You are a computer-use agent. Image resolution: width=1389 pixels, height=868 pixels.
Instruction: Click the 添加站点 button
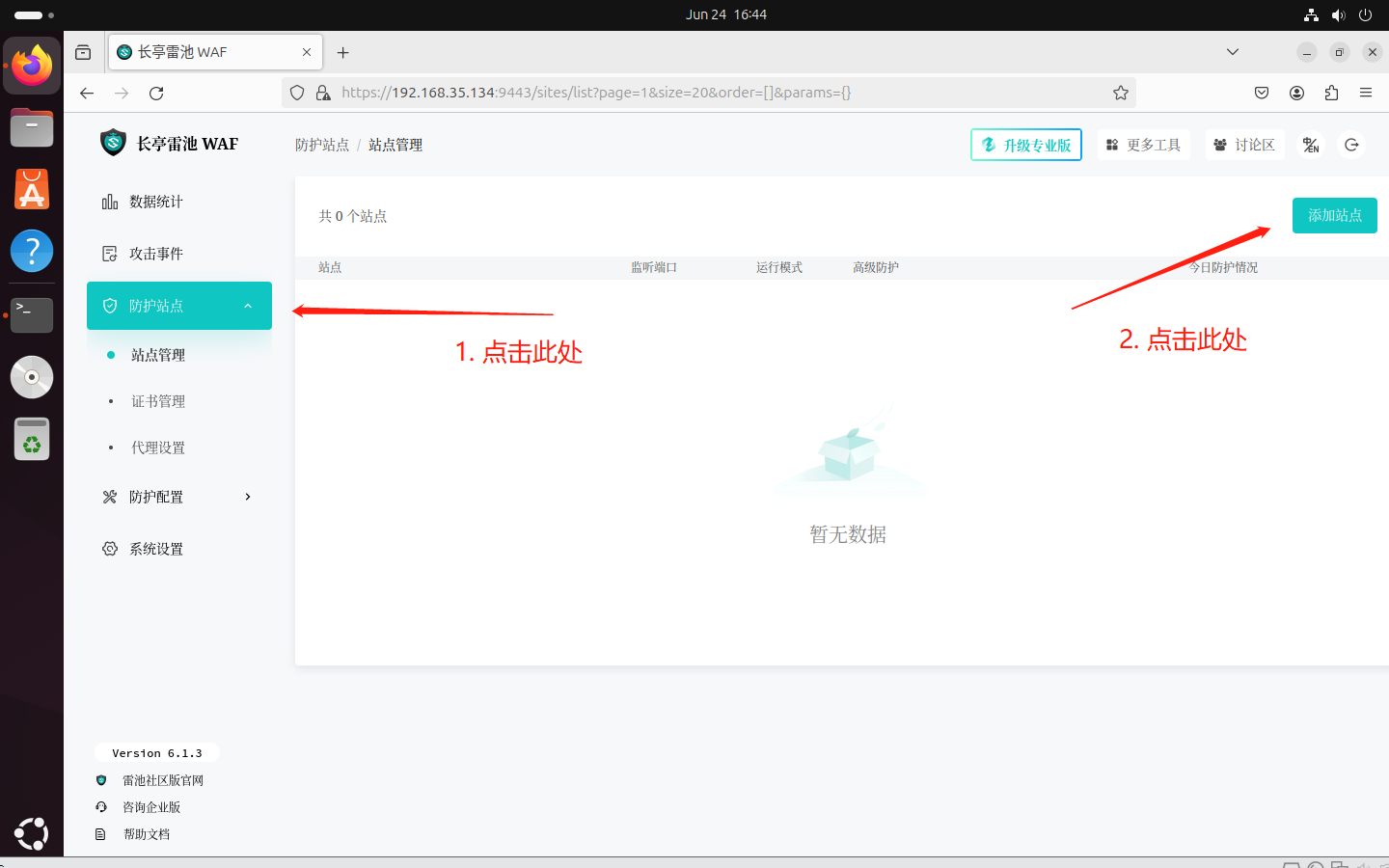(x=1334, y=215)
